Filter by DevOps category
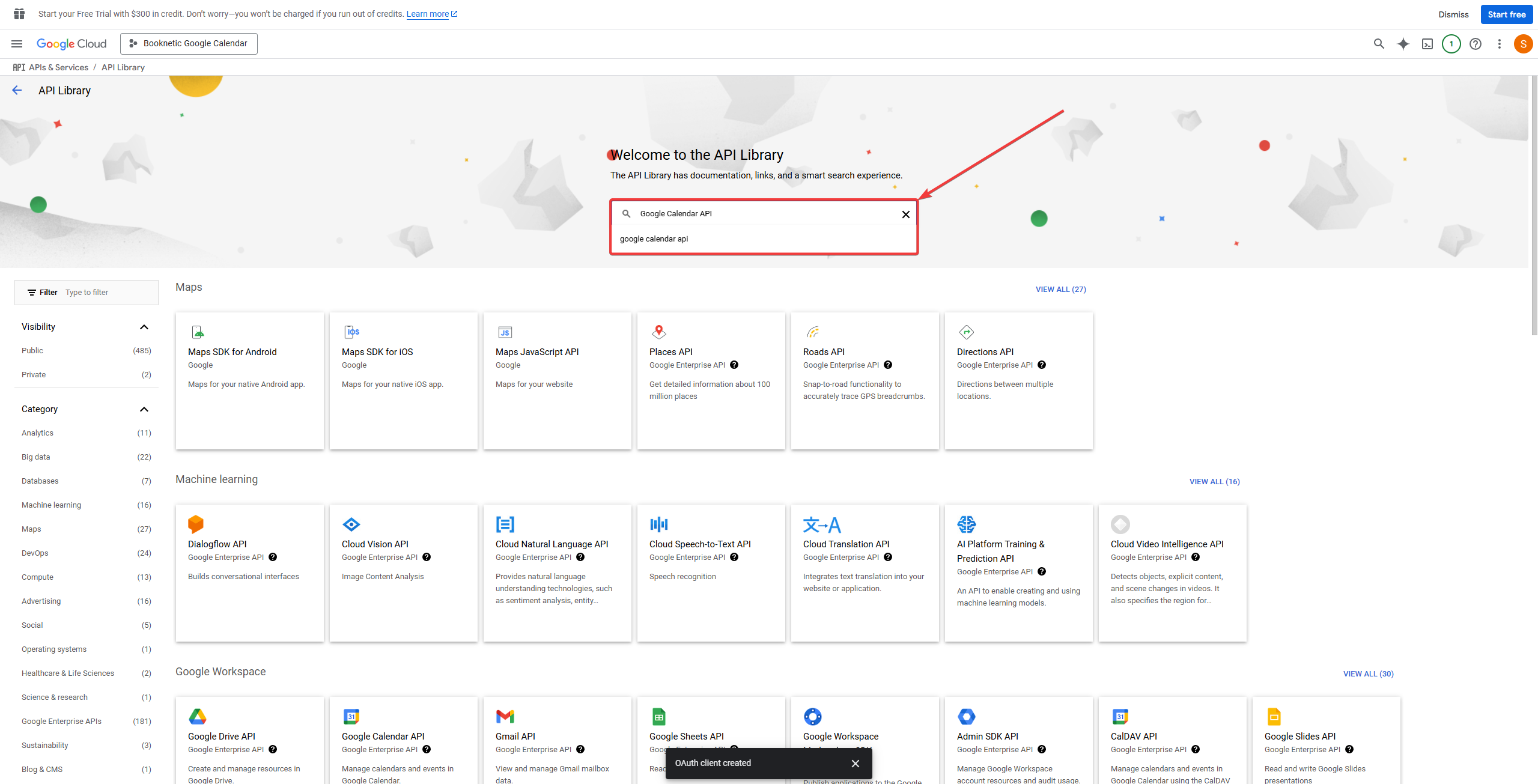 coord(87,553)
